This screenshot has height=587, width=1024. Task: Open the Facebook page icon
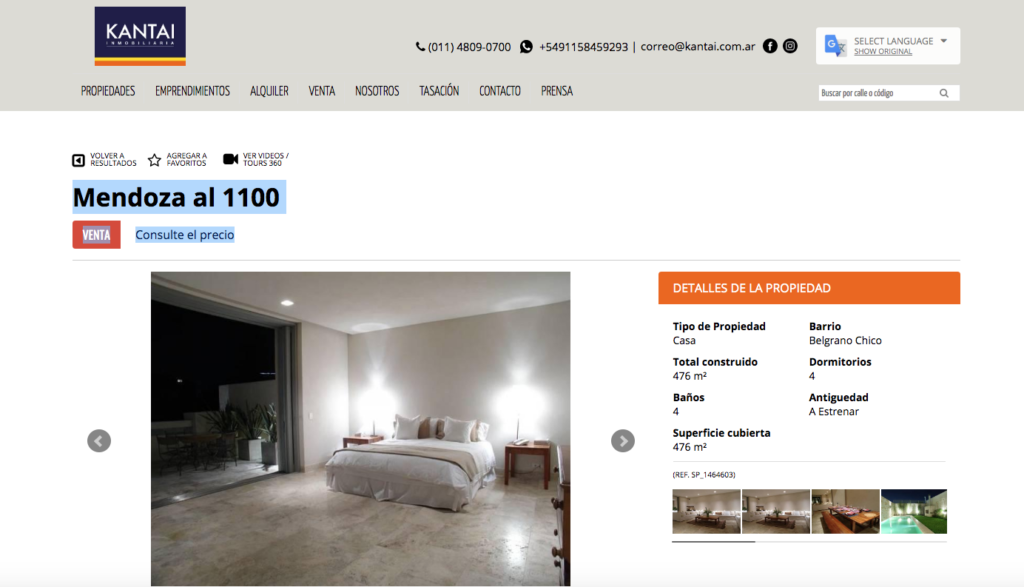[x=770, y=46]
